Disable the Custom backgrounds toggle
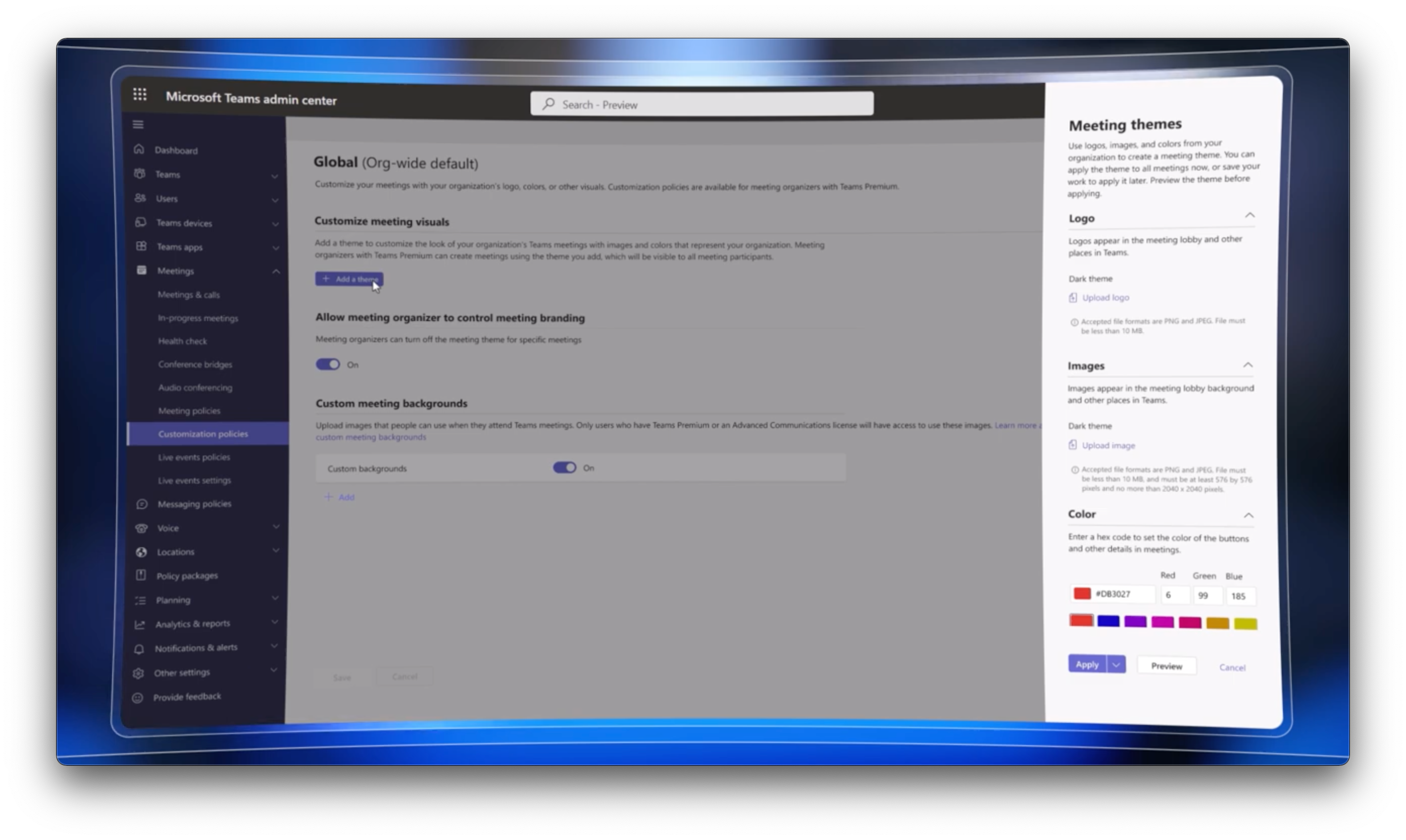 coord(564,467)
